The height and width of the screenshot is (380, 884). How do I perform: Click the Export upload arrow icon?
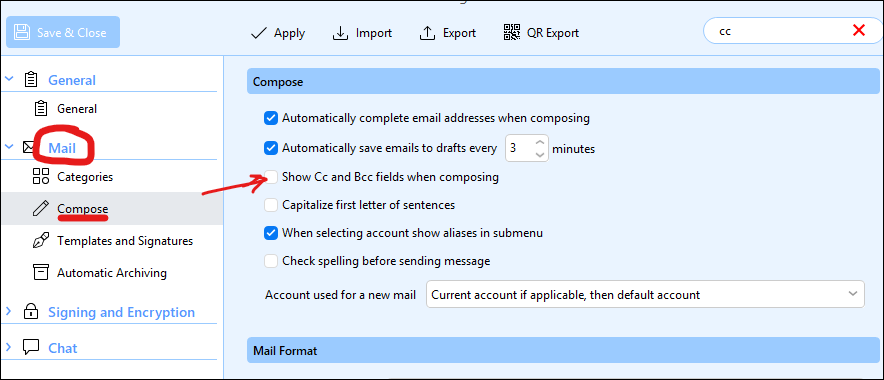click(427, 33)
